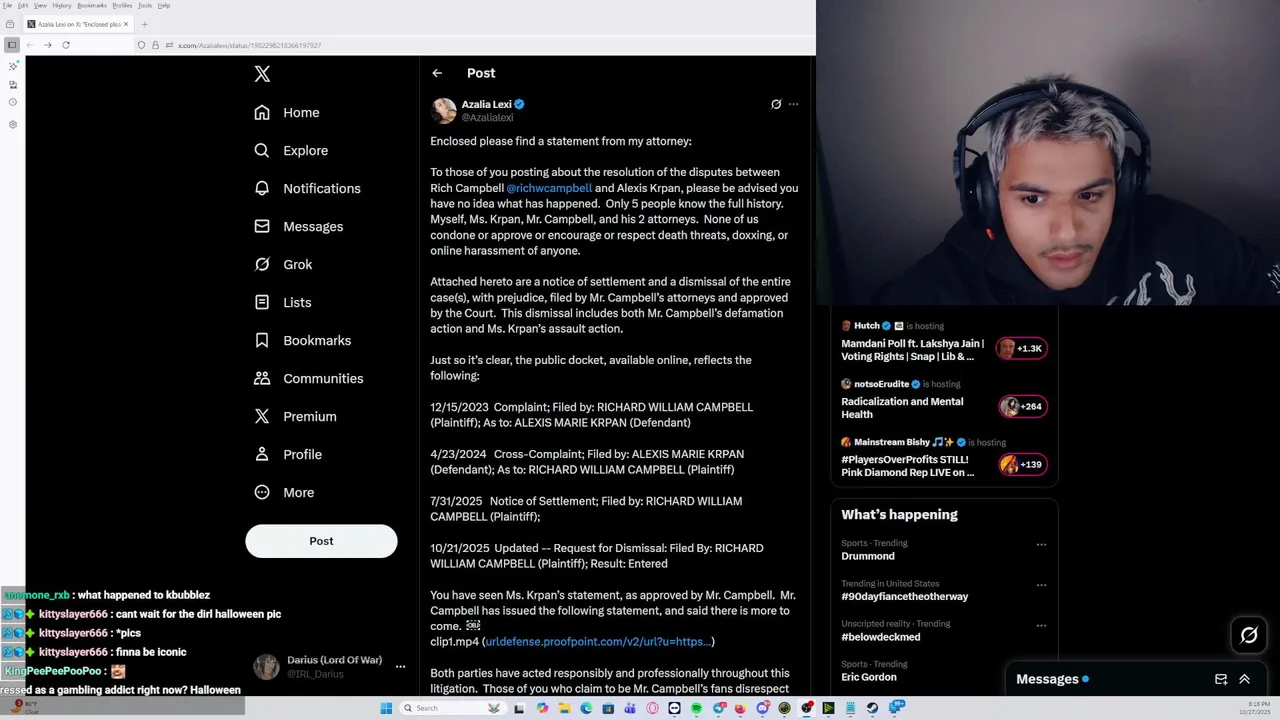This screenshot has width=1280, height=720.
Task: Click the Grok explain icon on the post
Action: click(x=776, y=104)
